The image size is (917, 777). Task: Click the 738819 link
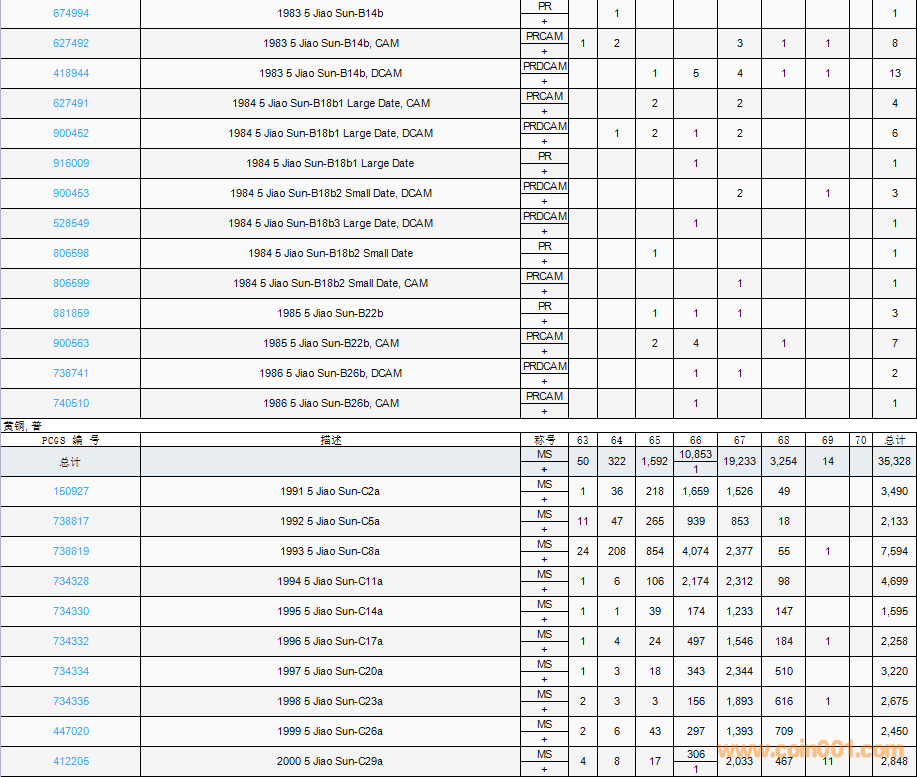pos(71,551)
